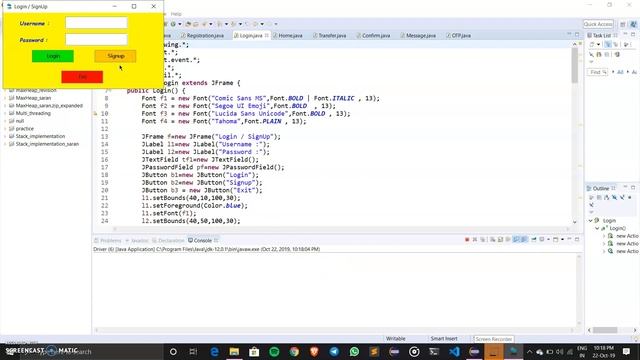Close the Login.java editor tab
This screenshot has width=640, height=360.
tap(267, 36)
